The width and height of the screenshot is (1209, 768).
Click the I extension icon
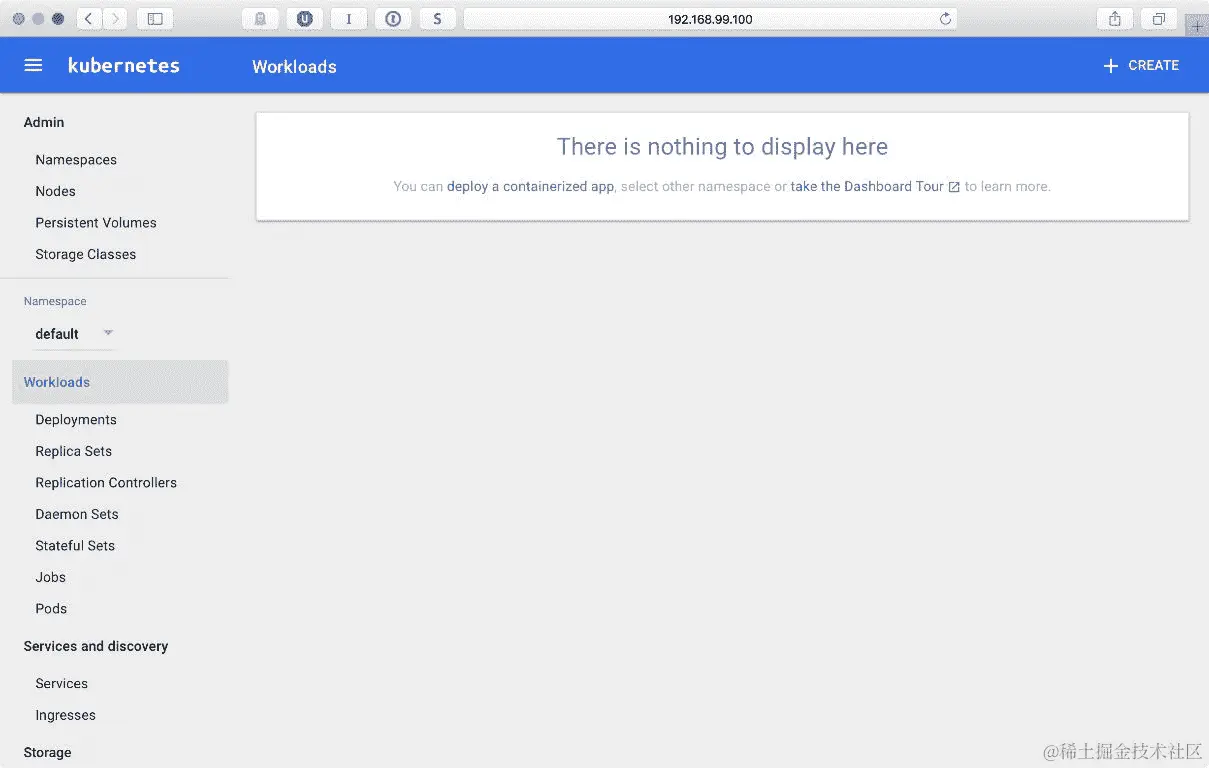(349, 18)
